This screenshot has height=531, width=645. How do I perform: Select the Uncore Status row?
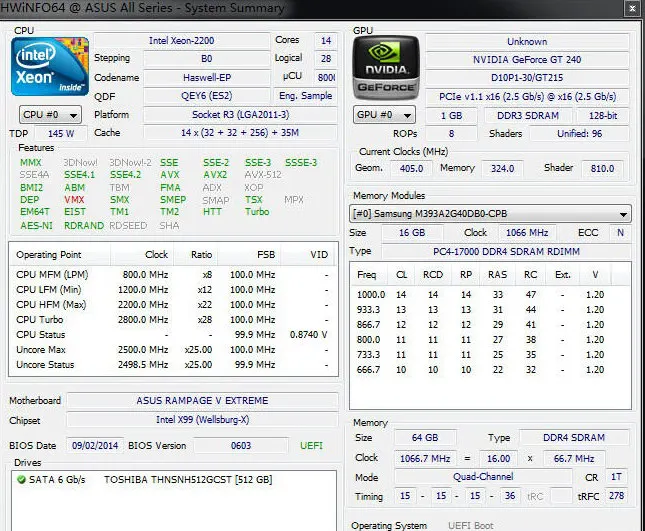pos(173,365)
